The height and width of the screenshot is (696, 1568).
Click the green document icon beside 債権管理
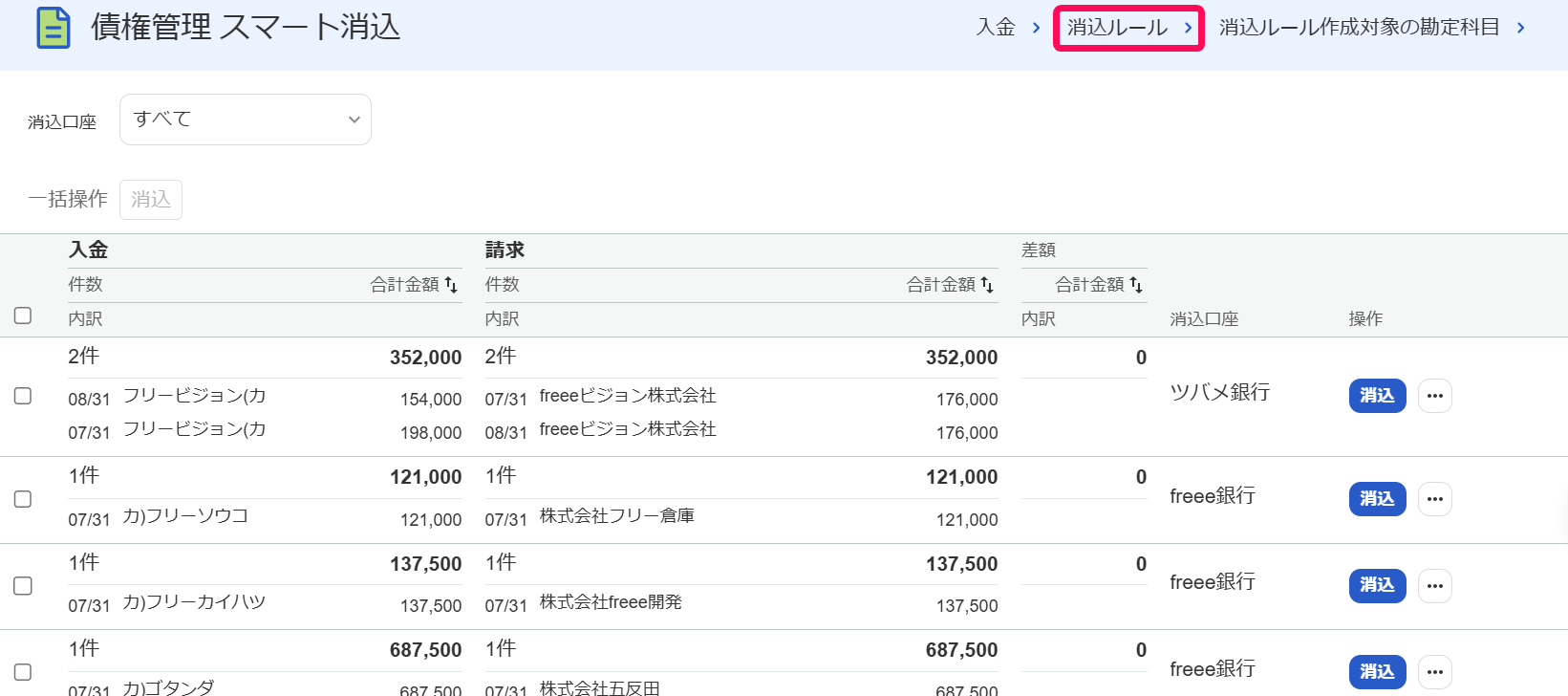(x=54, y=28)
